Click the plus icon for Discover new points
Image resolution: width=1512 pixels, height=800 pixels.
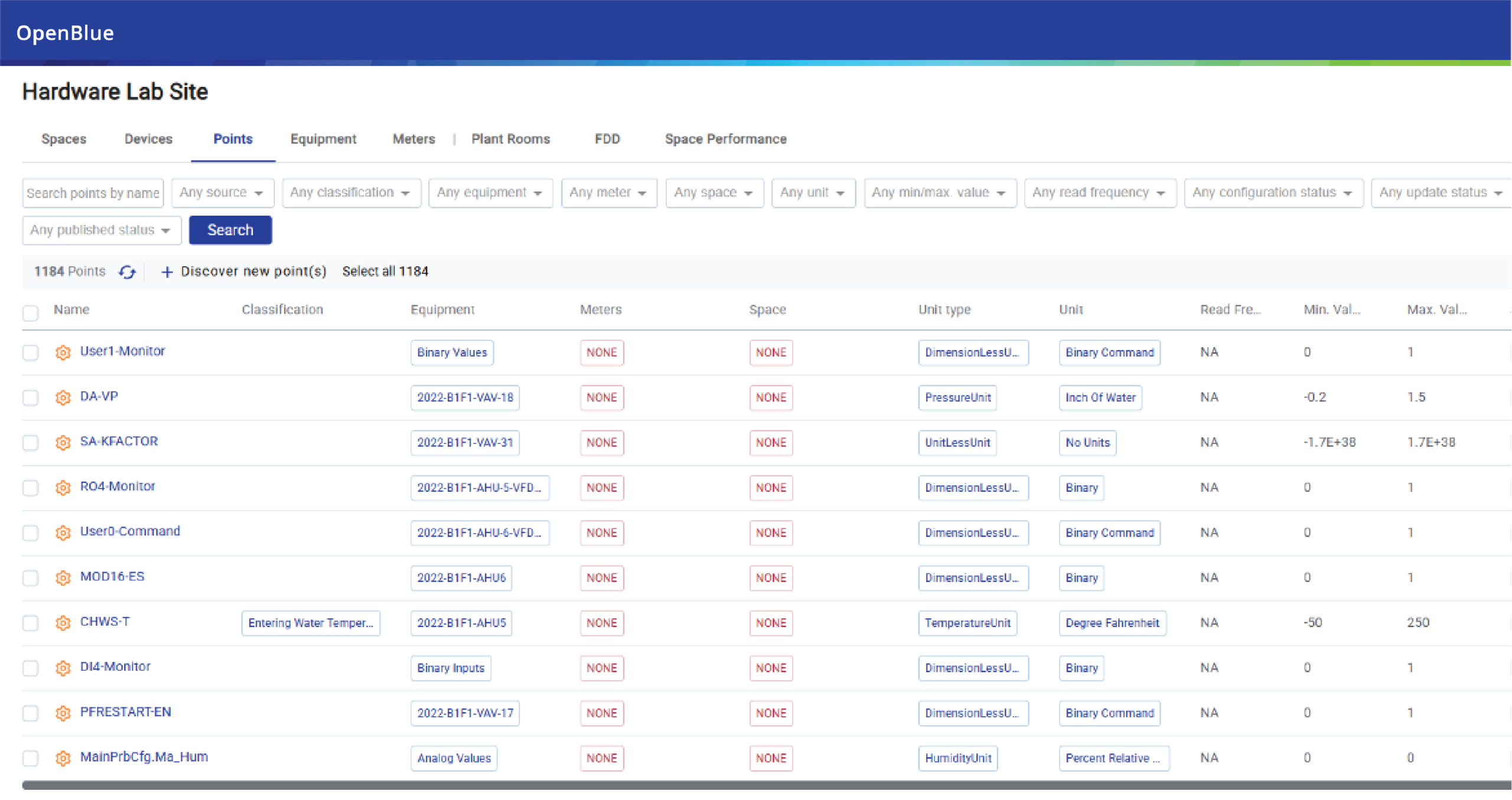click(167, 272)
